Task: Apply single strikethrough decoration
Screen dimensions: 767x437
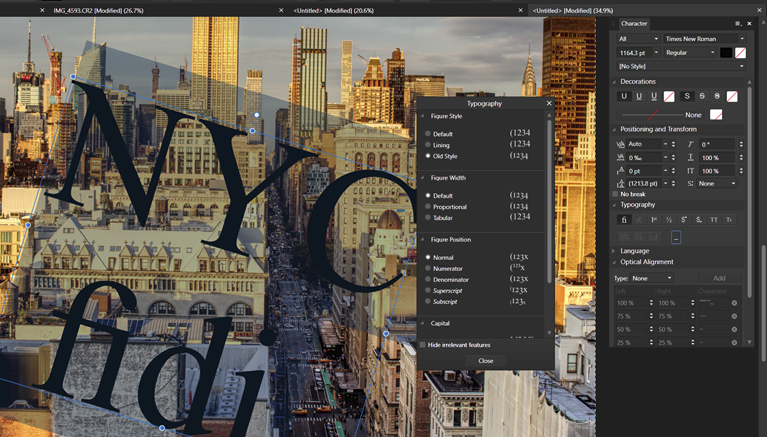Action: coord(687,96)
